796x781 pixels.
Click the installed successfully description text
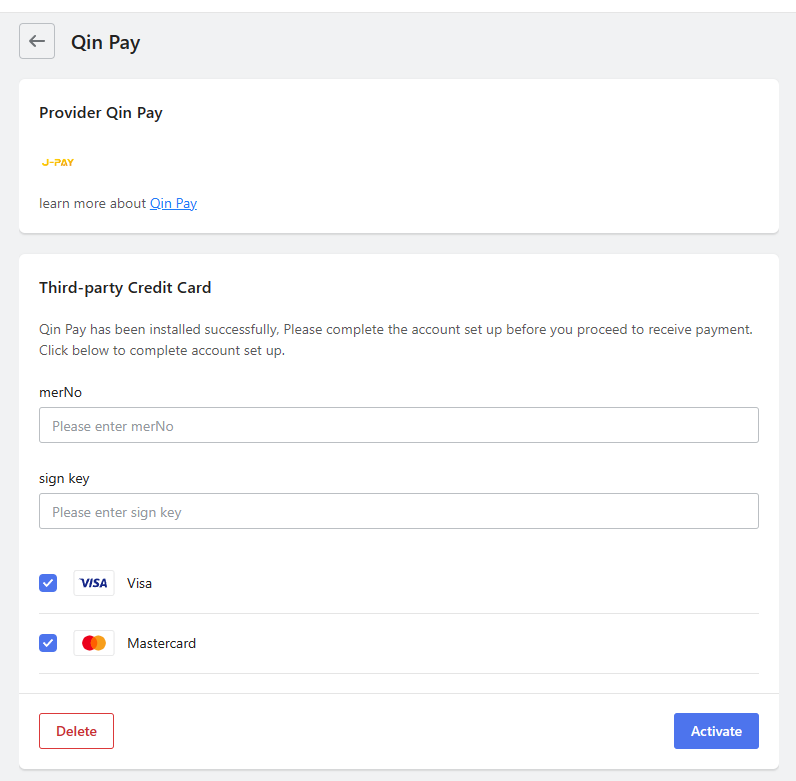point(395,340)
